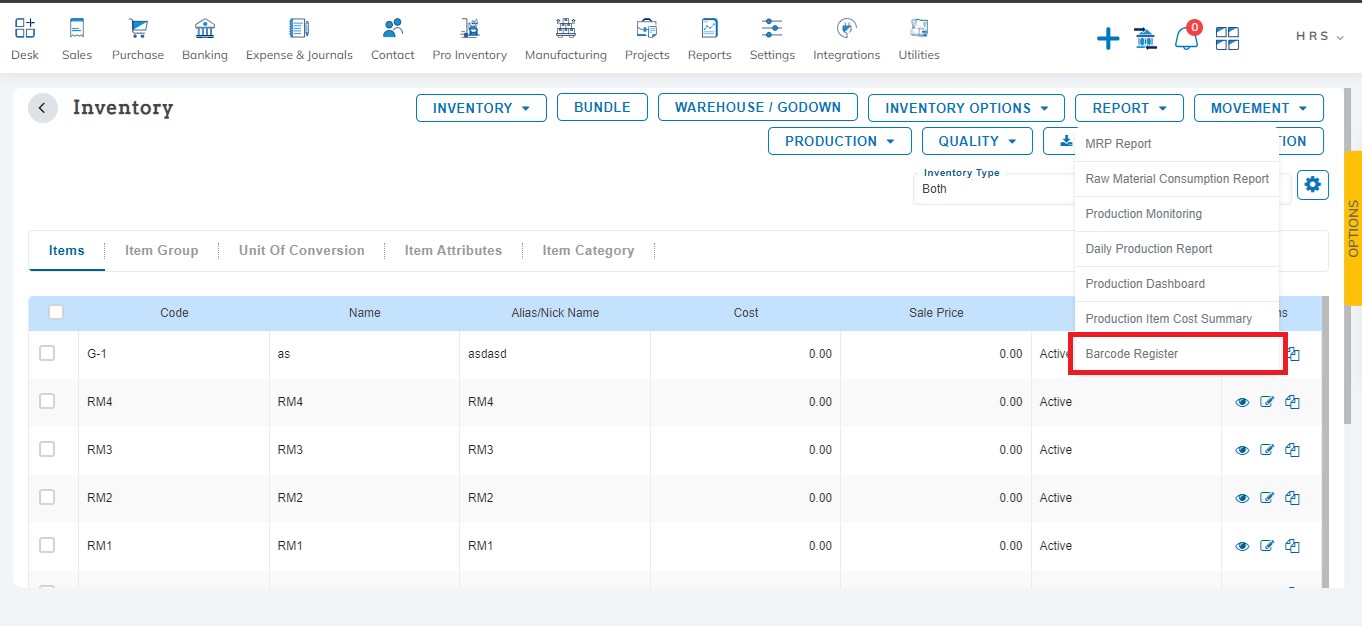1362x626 pixels.
Task: Choose MRP Report from the menu
Action: [x=1177, y=144]
